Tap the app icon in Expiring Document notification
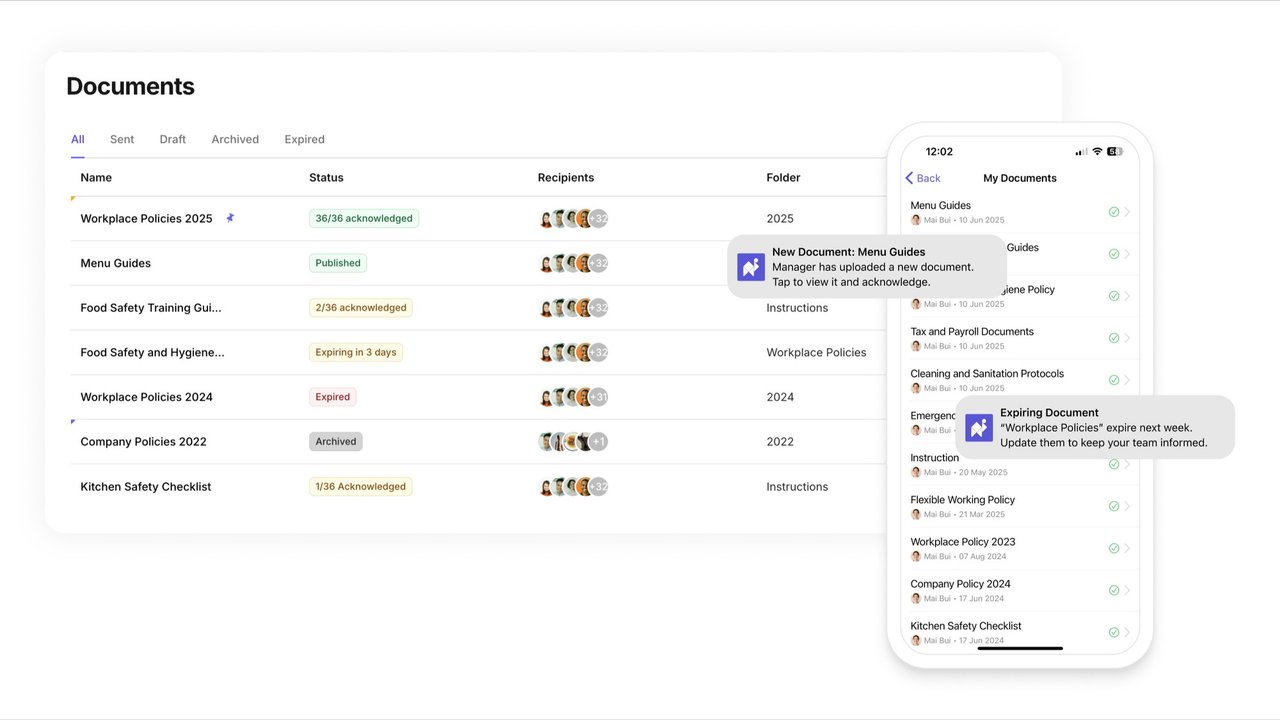 click(979, 428)
